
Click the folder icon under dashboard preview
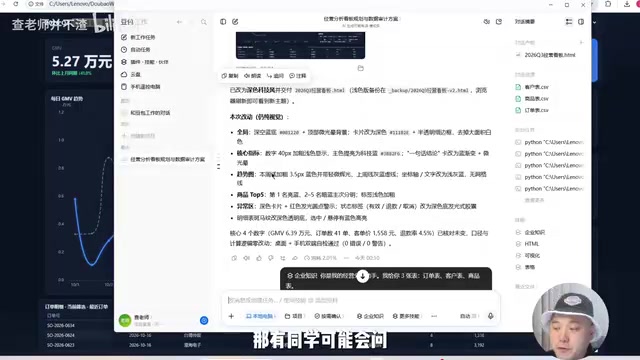pyautogui.click(x=360, y=68)
